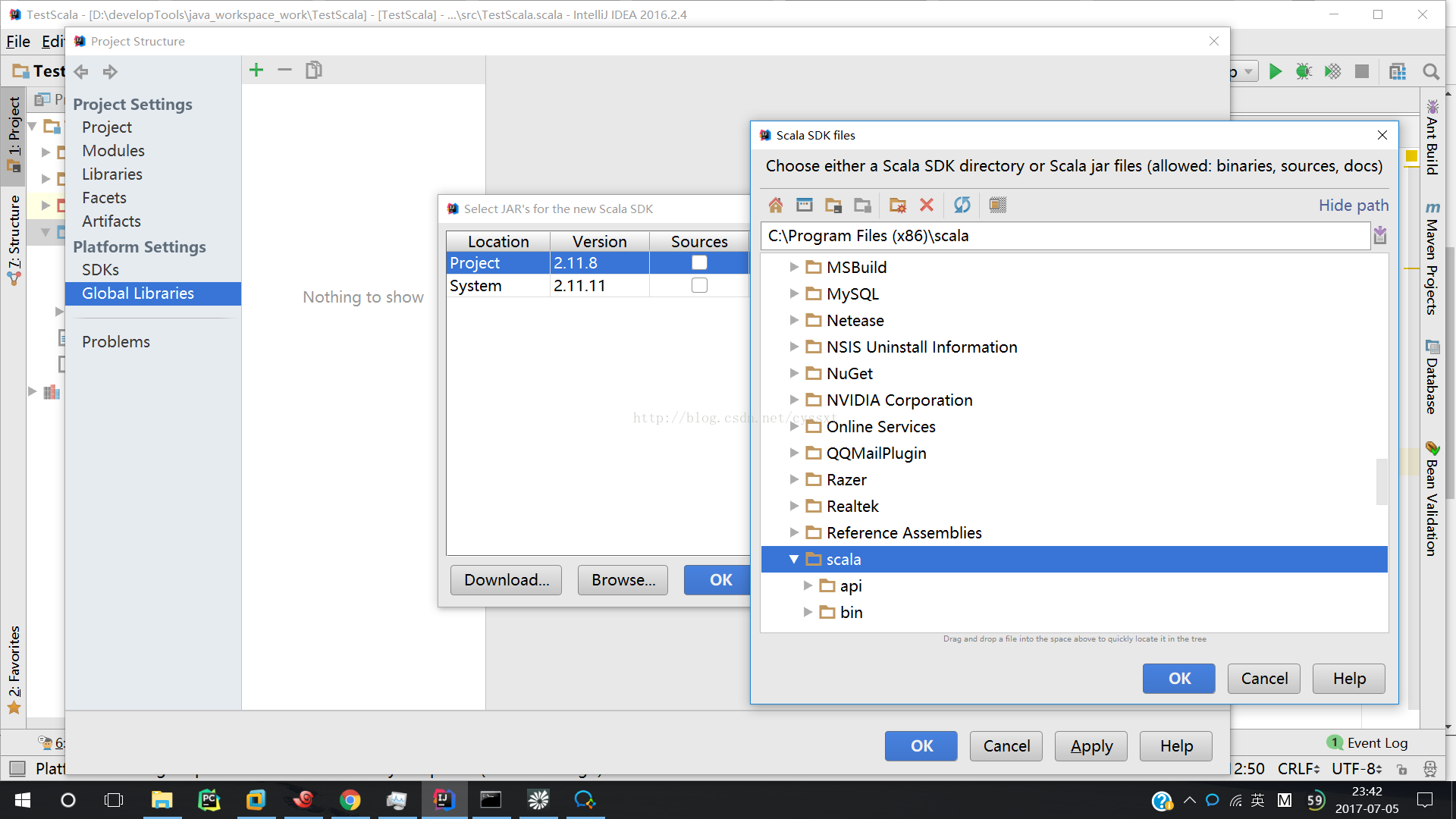Create a new folder in file chooser
This screenshot has width=1456, height=819.
[x=898, y=205]
